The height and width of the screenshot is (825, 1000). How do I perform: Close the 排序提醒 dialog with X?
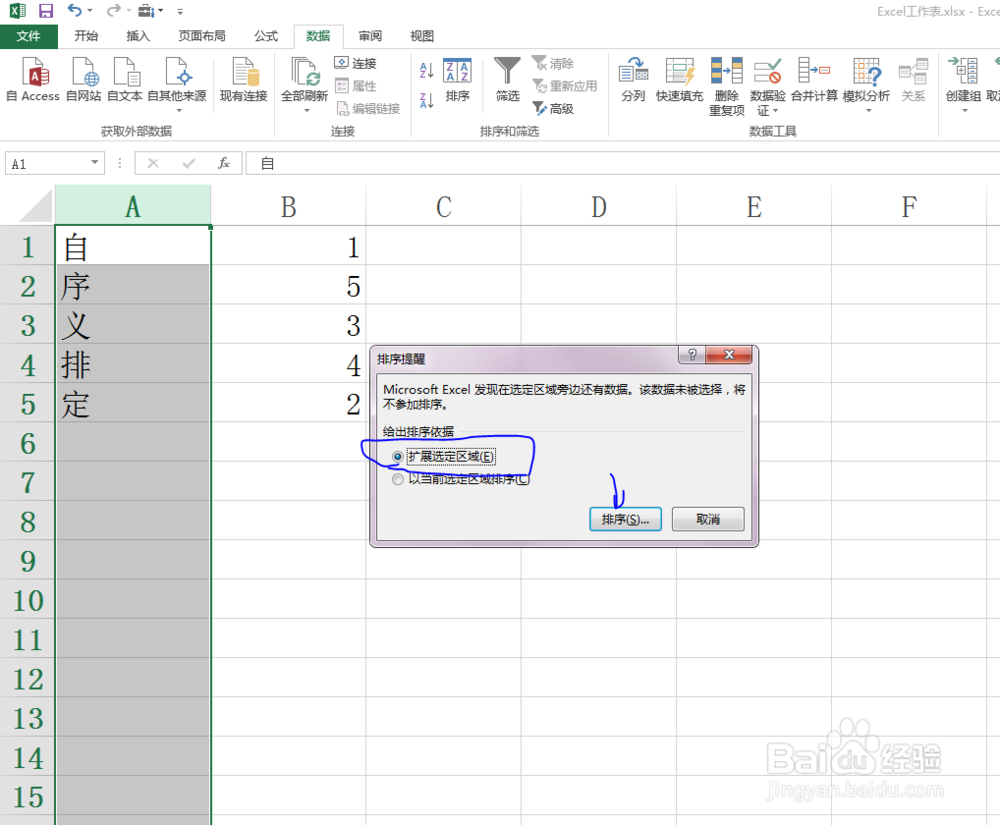tap(729, 354)
